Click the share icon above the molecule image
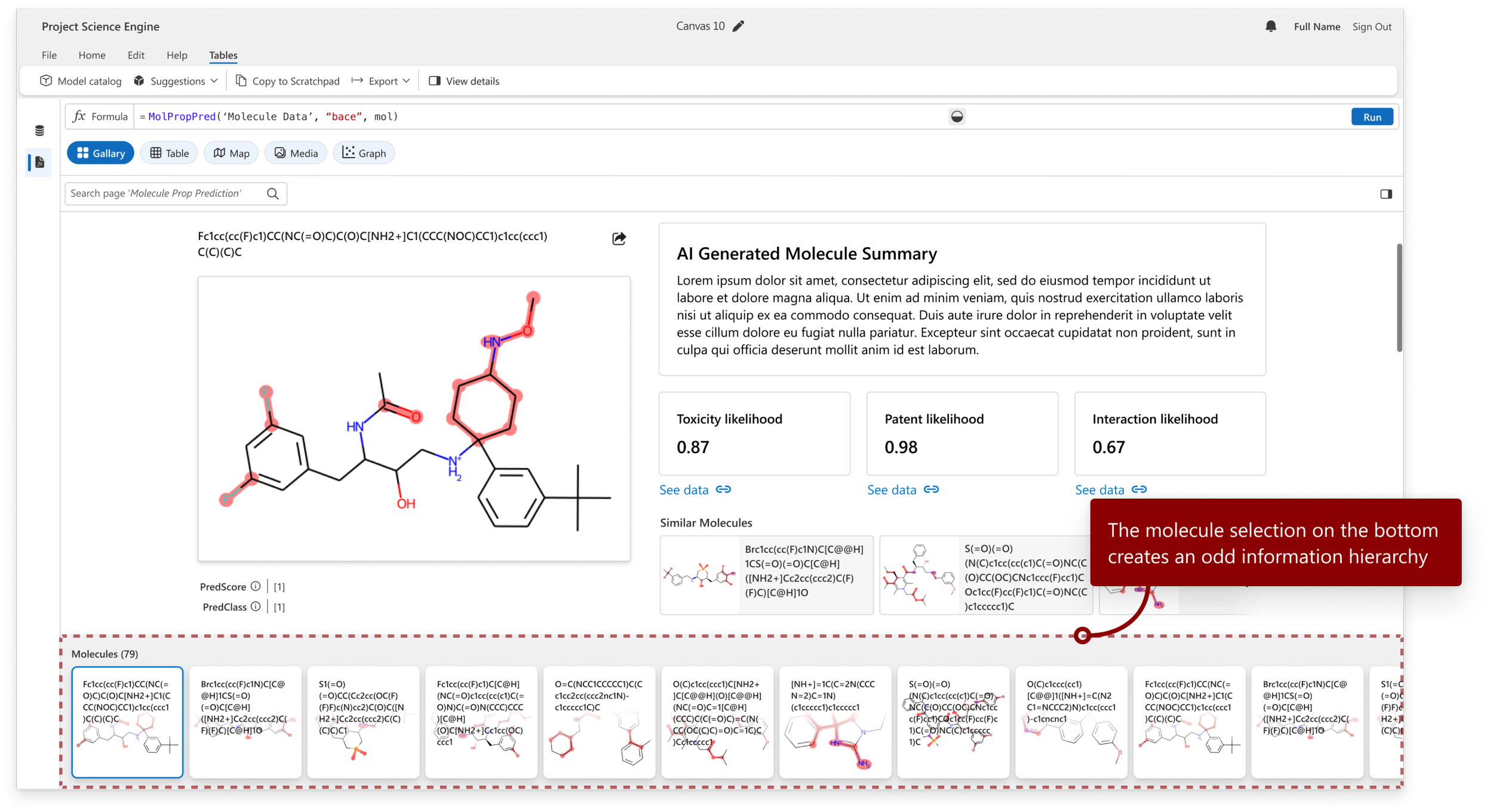Image resolution: width=1493 pixels, height=812 pixels. coord(619,239)
